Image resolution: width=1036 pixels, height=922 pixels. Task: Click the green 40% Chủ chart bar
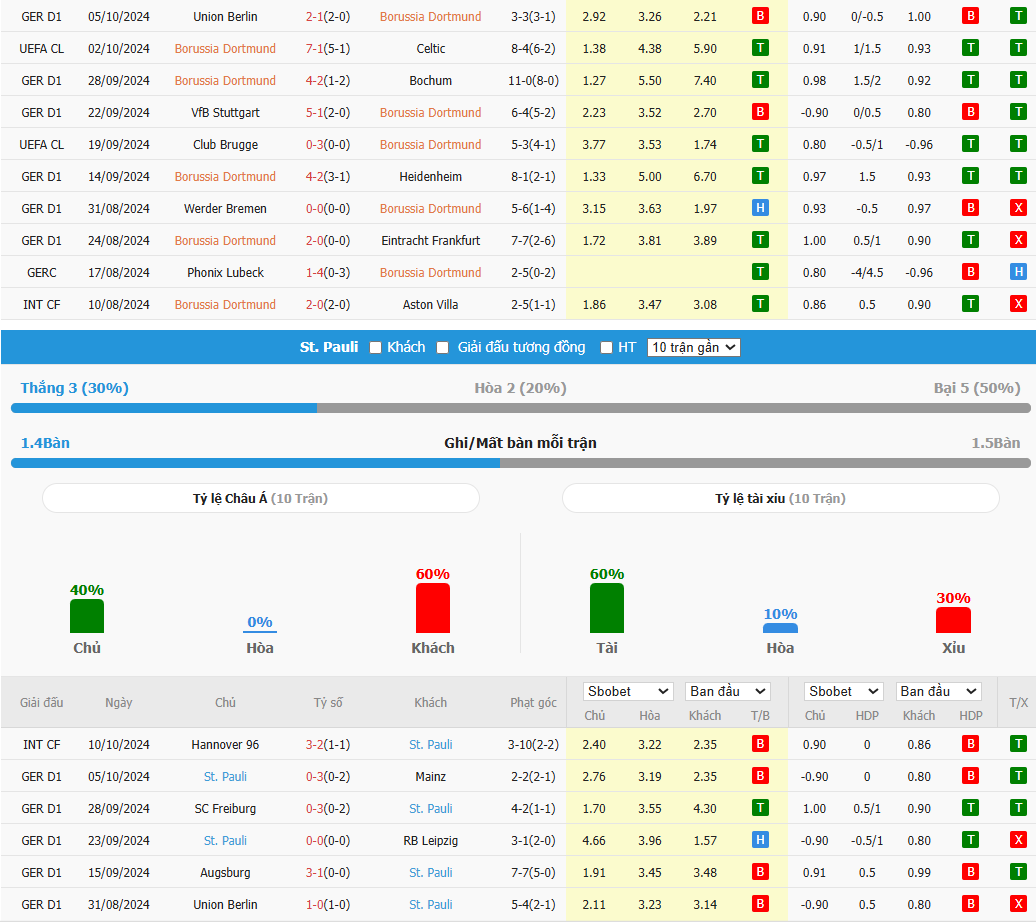coord(87,616)
